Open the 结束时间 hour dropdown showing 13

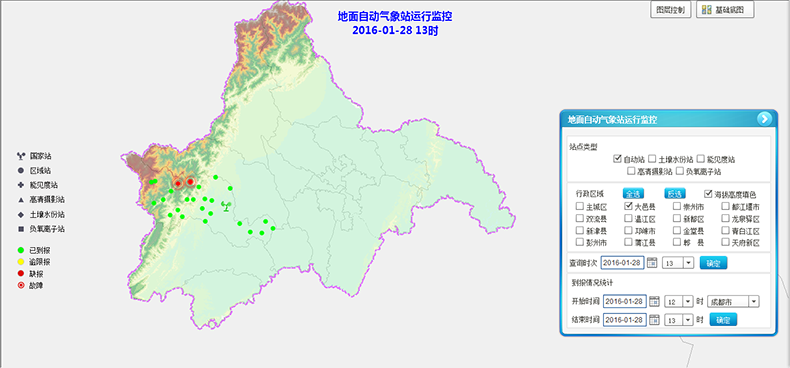tap(679, 320)
